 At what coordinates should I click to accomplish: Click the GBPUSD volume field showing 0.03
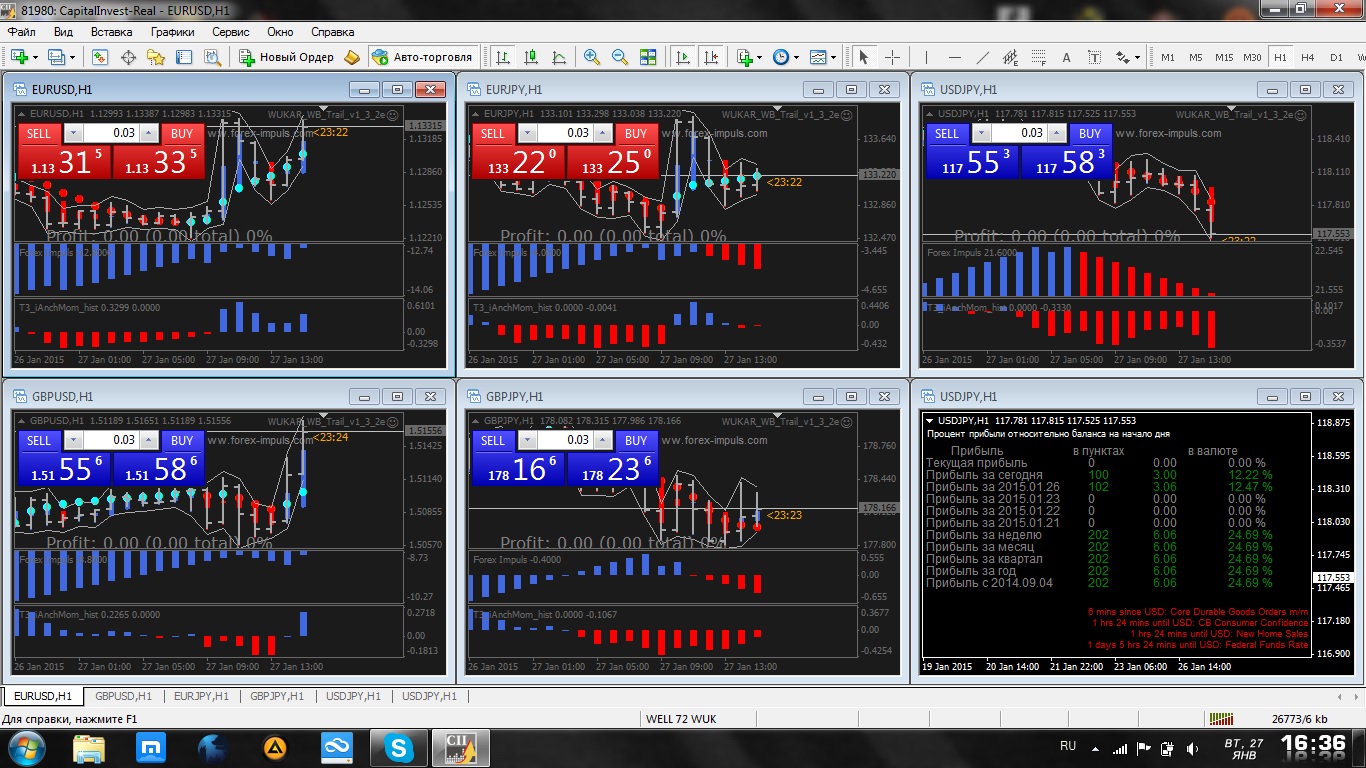click(x=111, y=440)
